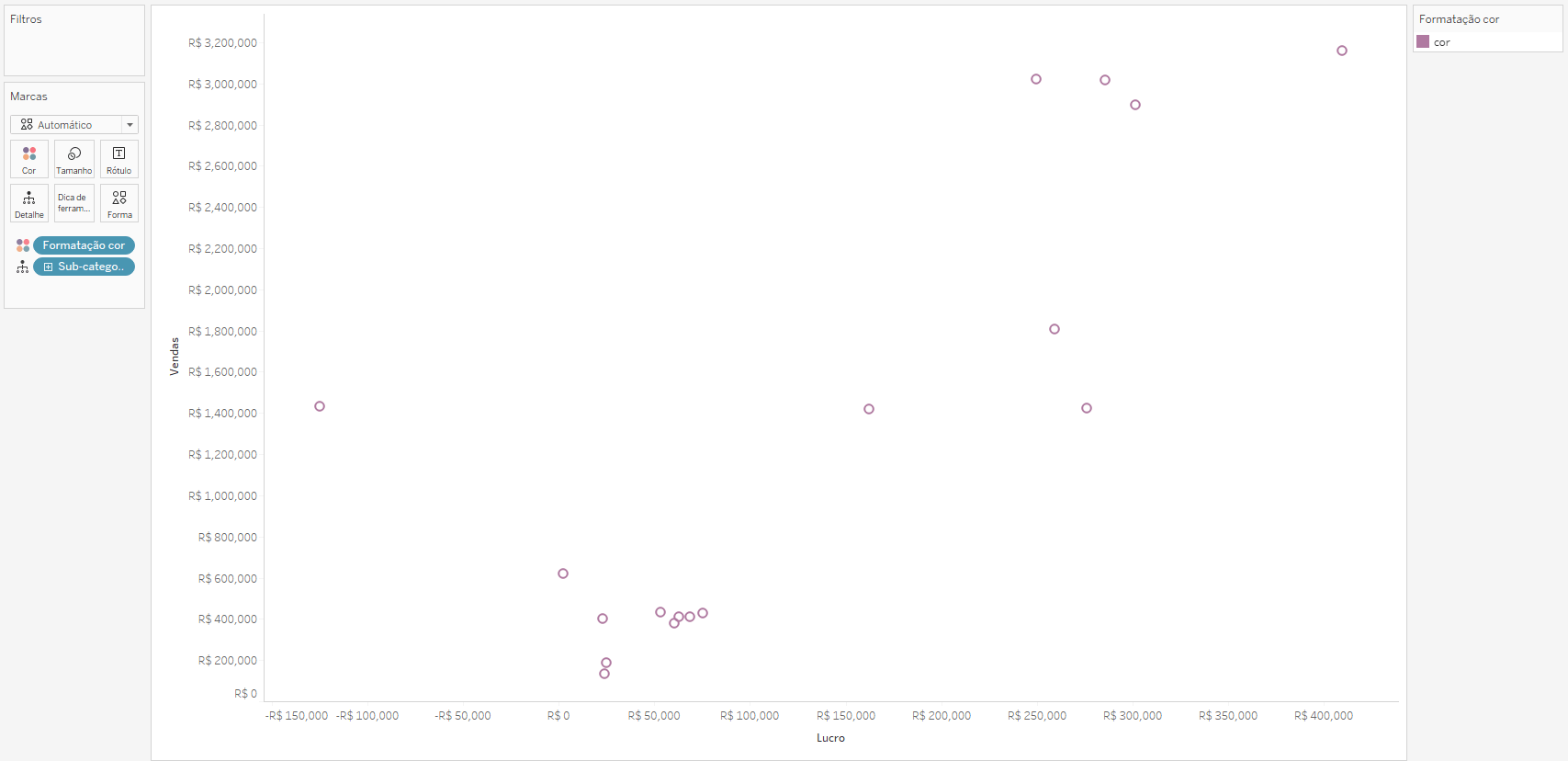This screenshot has width=1568, height=761.
Task: Select the top-right mark near R$ 400,000 profit
Action: [x=1342, y=51]
